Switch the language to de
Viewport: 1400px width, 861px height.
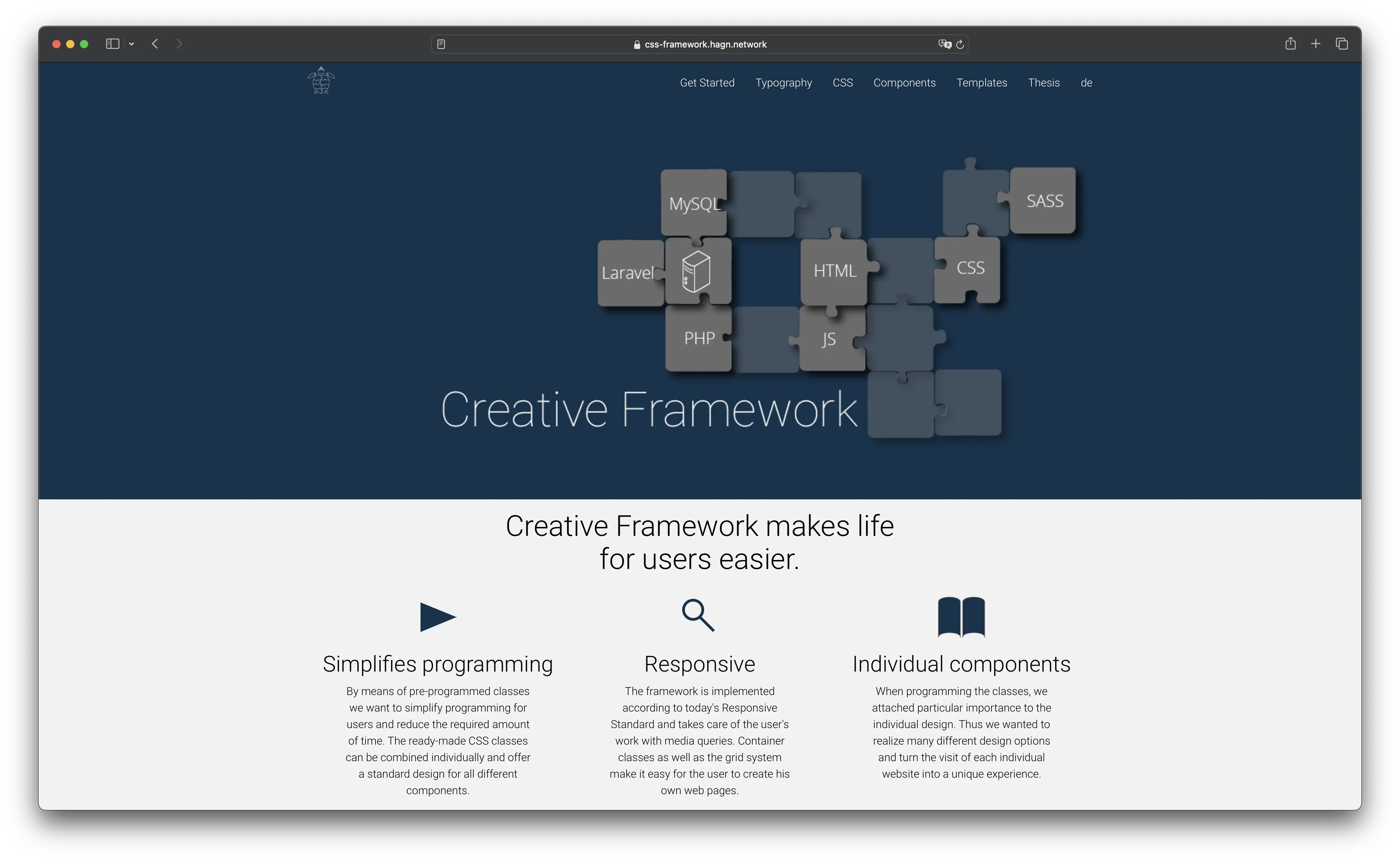coord(1086,83)
